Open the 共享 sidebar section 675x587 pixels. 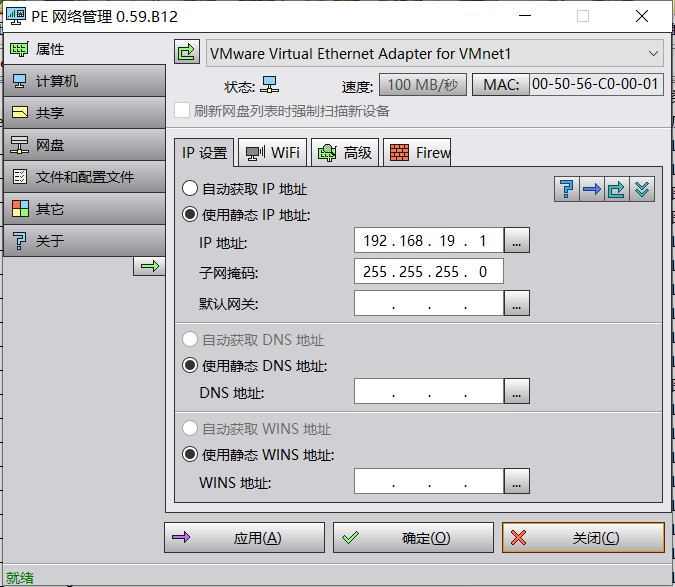pos(85,113)
